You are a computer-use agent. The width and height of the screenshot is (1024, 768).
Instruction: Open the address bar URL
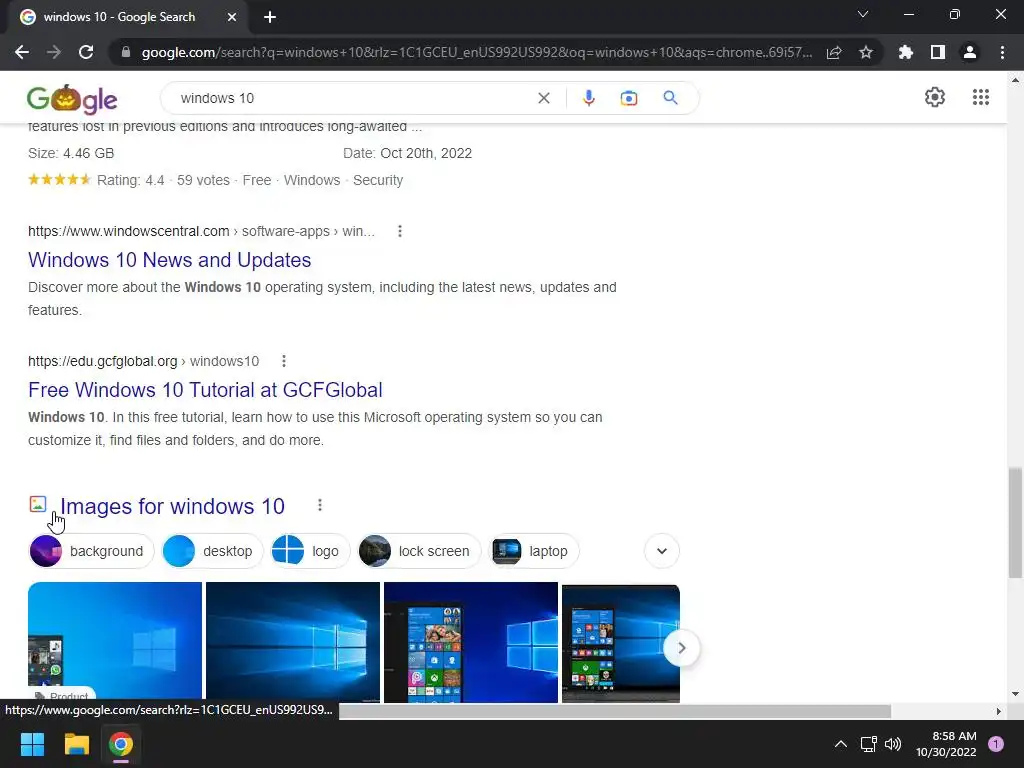(x=477, y=52)
